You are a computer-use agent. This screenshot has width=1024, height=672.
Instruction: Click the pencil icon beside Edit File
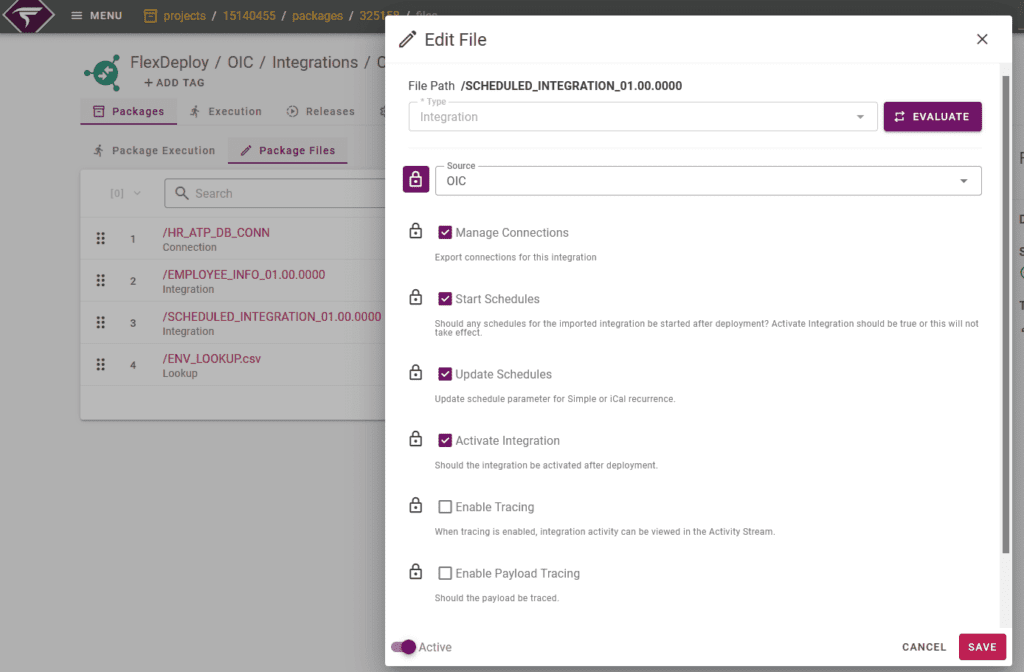click(x=408, y=40)
